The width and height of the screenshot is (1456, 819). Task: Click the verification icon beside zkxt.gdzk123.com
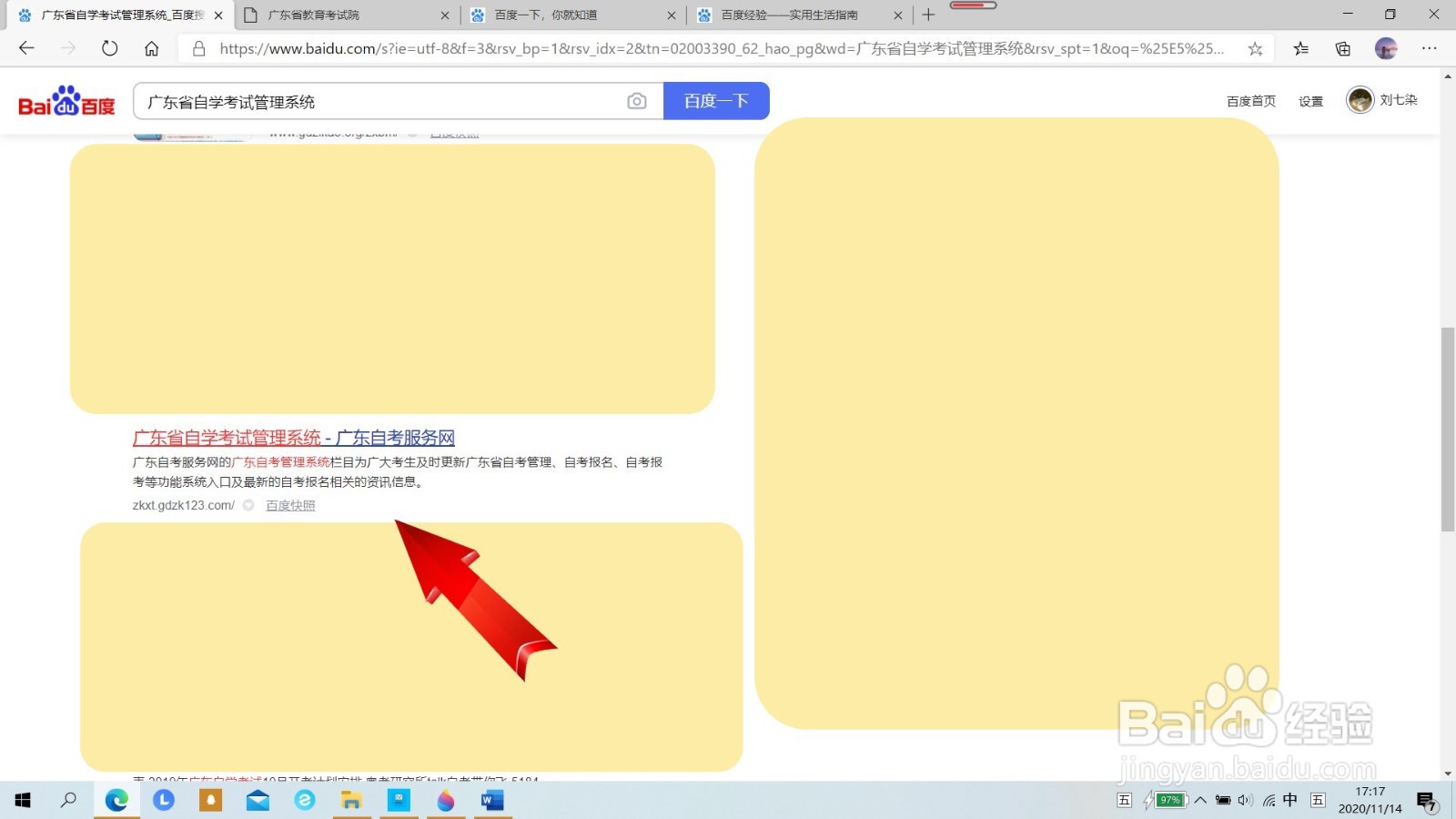(248, 505)
